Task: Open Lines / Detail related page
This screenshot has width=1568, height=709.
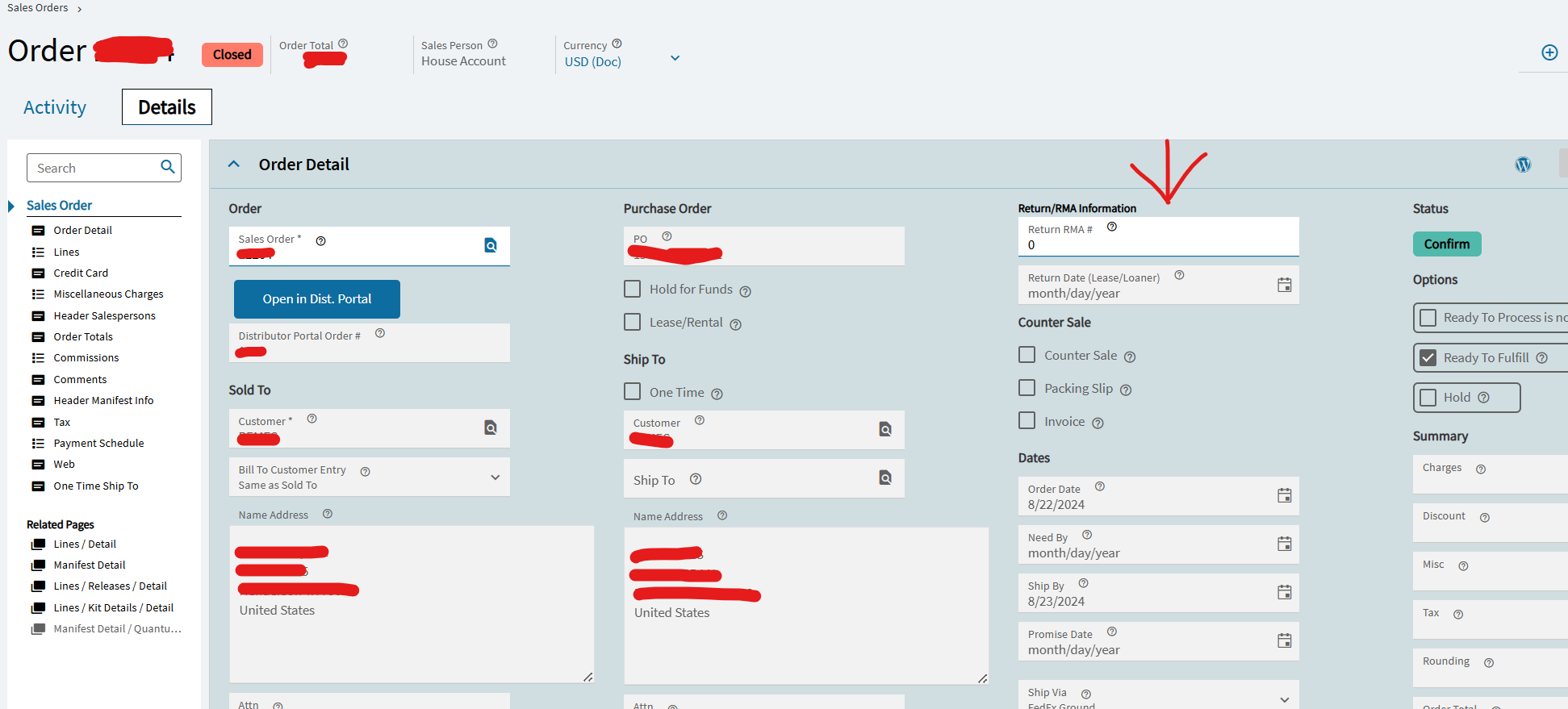Action: point(85,544)
